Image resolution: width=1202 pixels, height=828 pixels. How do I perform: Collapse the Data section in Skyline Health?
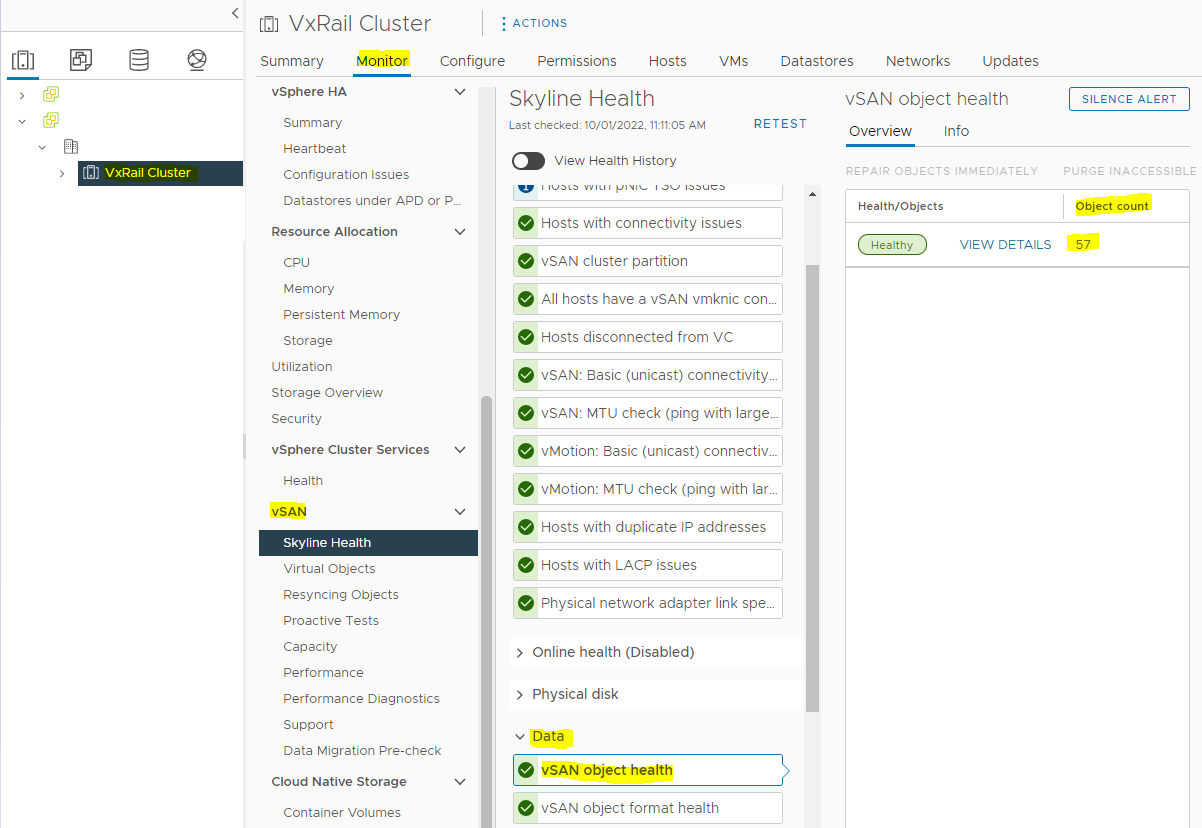click(520, 737)
